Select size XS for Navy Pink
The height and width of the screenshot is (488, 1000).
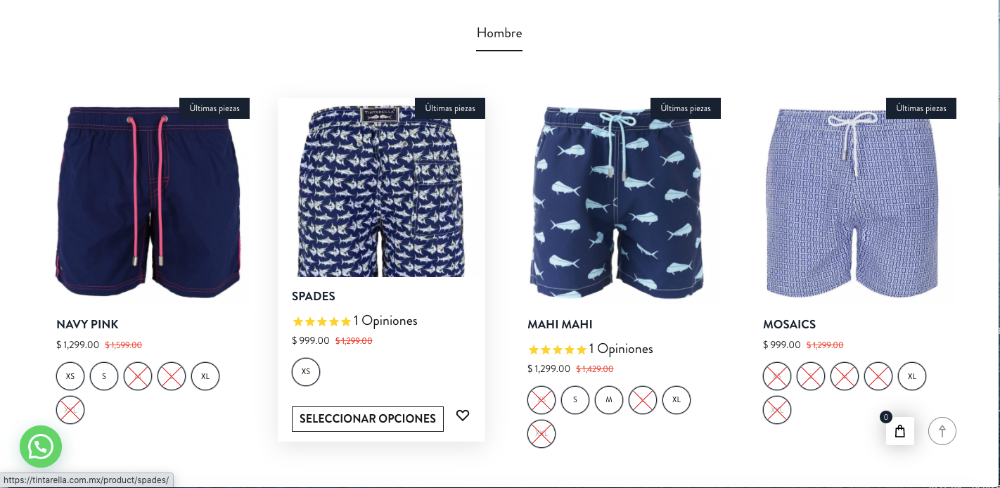point(70,376)
